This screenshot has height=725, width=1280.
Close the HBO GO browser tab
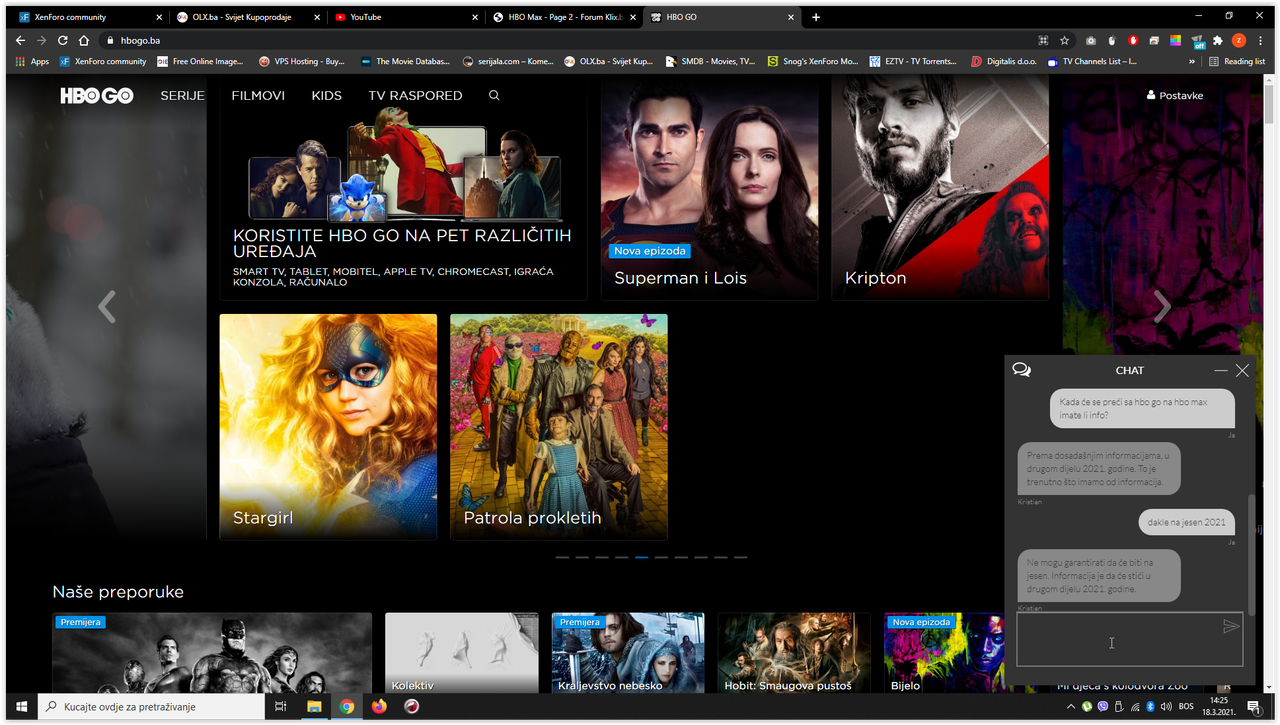click(x=792, y=17)
